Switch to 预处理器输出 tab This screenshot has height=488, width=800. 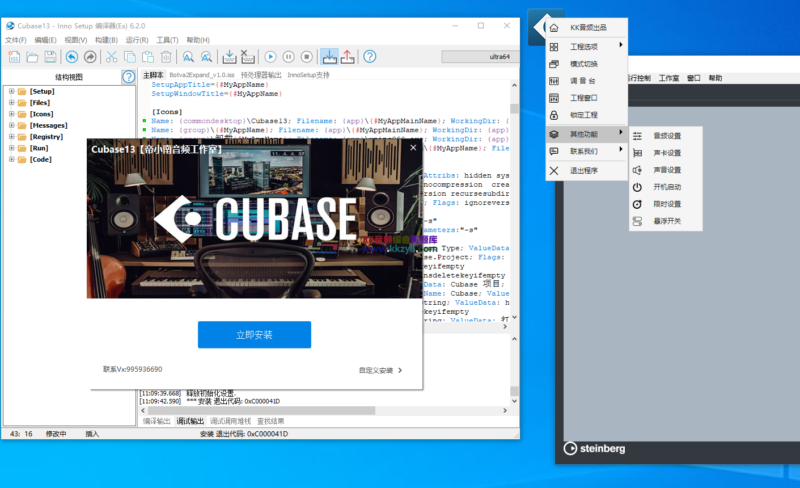(261, 75)
